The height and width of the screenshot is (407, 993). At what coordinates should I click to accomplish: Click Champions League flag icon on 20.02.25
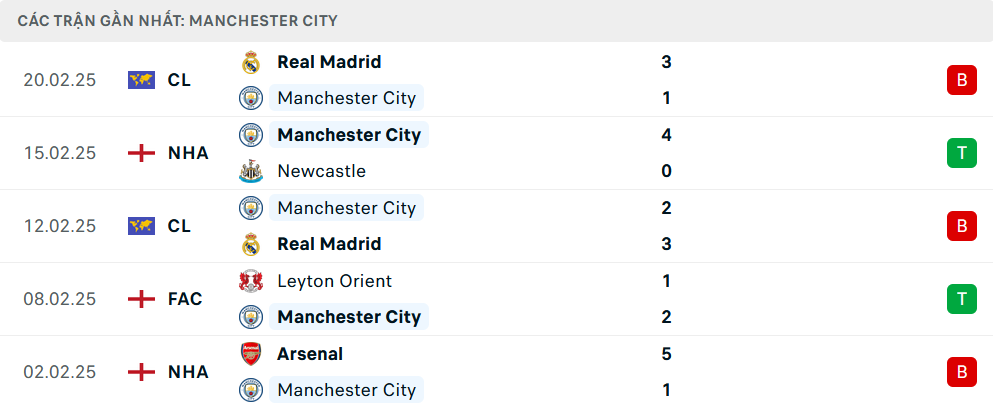click(x=142, y=80)
